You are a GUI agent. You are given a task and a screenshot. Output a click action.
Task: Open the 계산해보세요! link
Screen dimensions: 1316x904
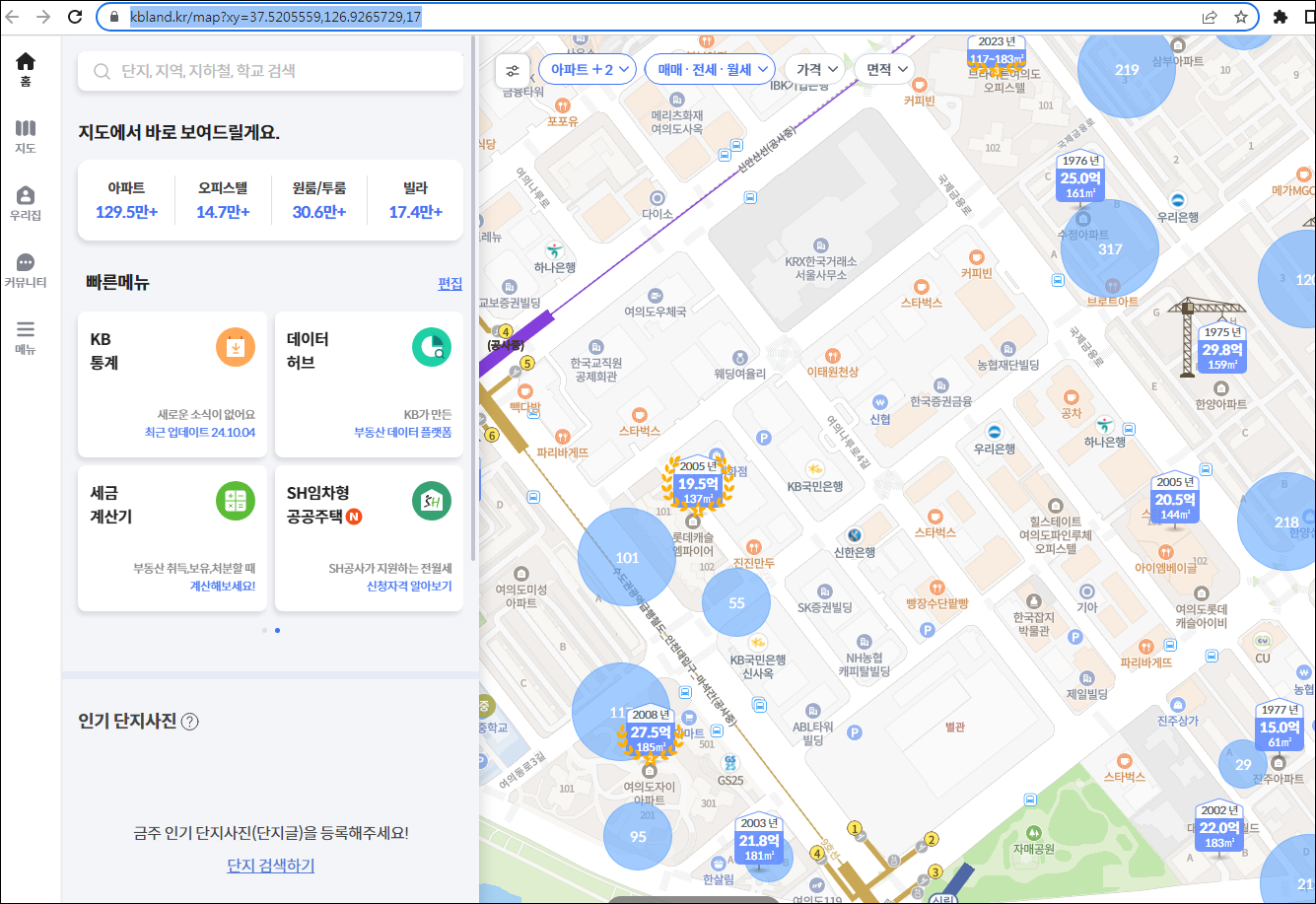[x=222, y=586]
